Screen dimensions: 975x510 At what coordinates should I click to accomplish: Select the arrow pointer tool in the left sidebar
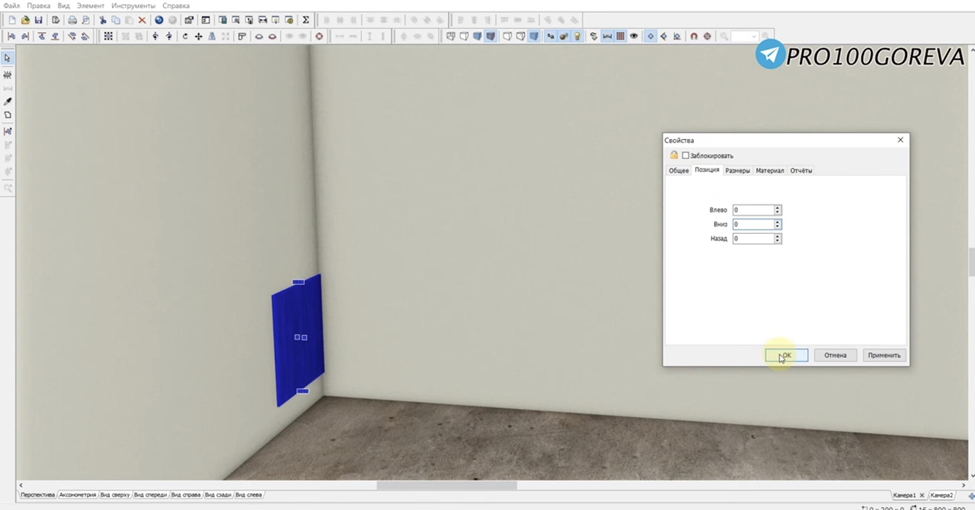coord(7,58)
